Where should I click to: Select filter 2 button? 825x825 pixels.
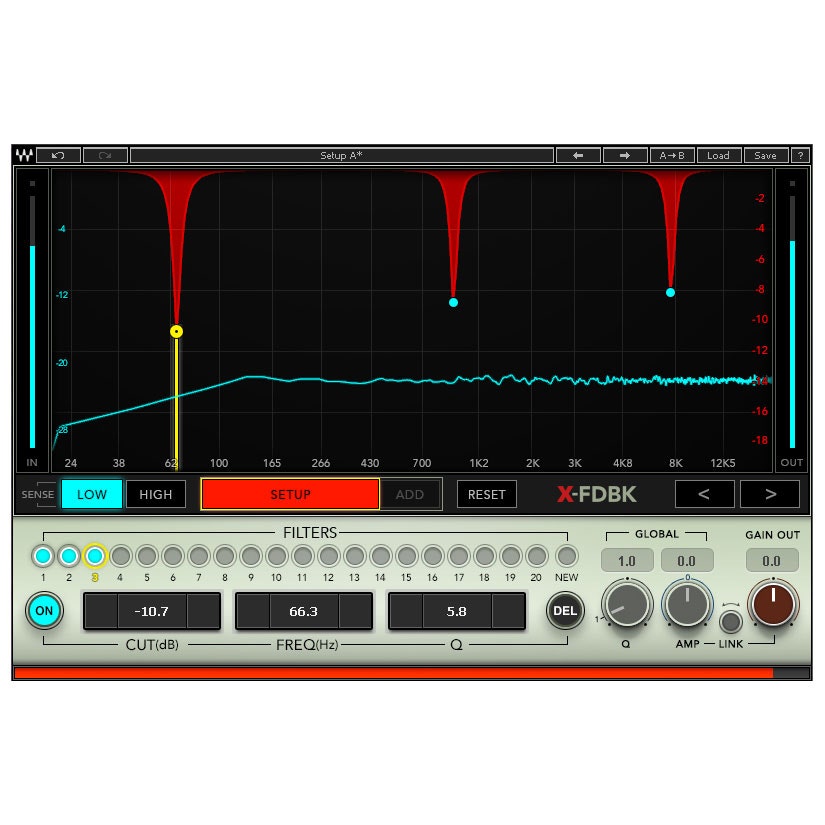click(69, 556)
